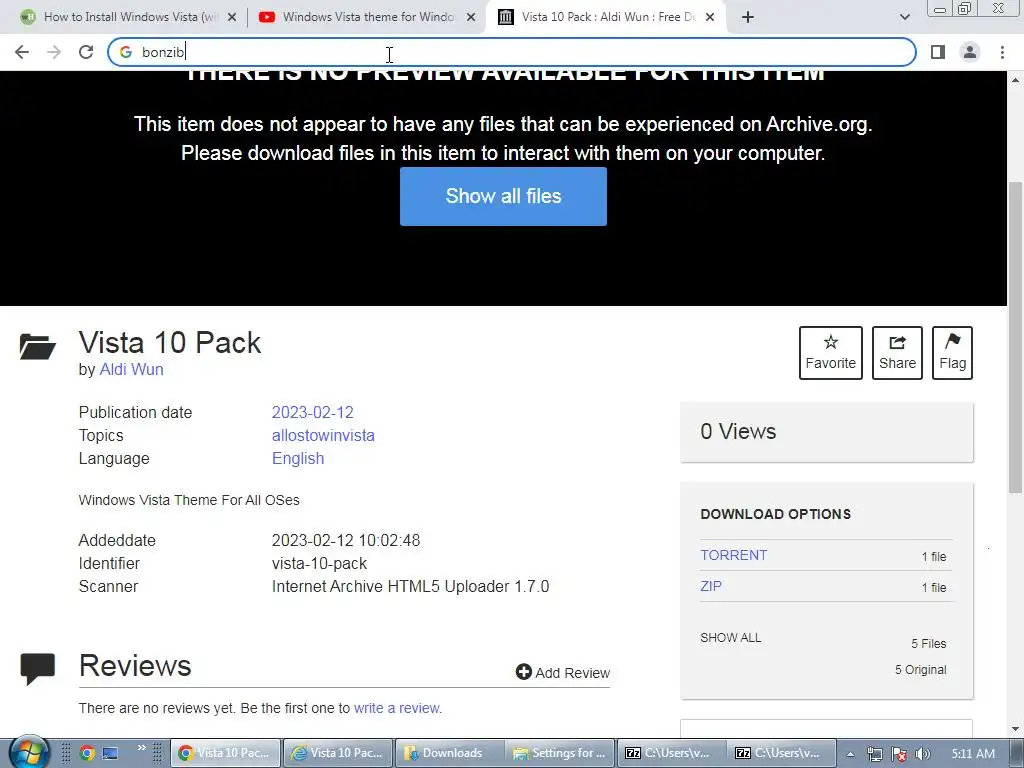Click the Reviews speech bubble icon
Image resolution: width=1024 pixels, height=768 pixels.
coord(37,668)
